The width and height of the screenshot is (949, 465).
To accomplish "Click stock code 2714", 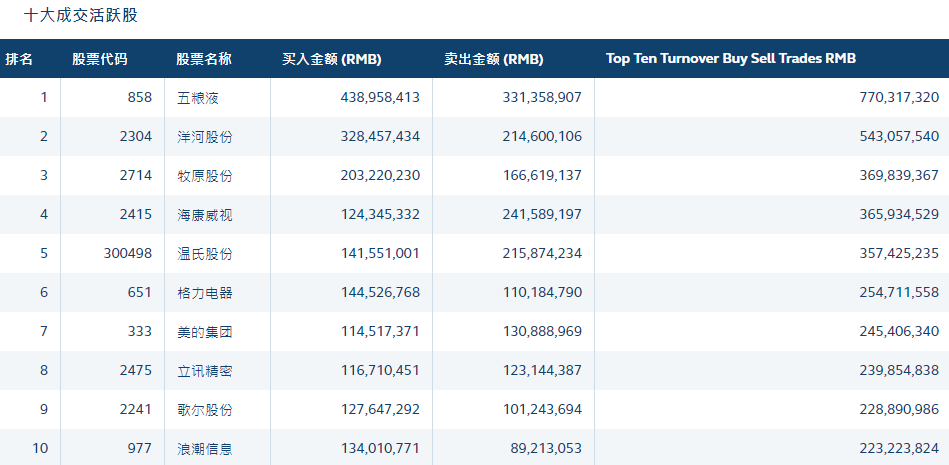I will tap(136, 176).
